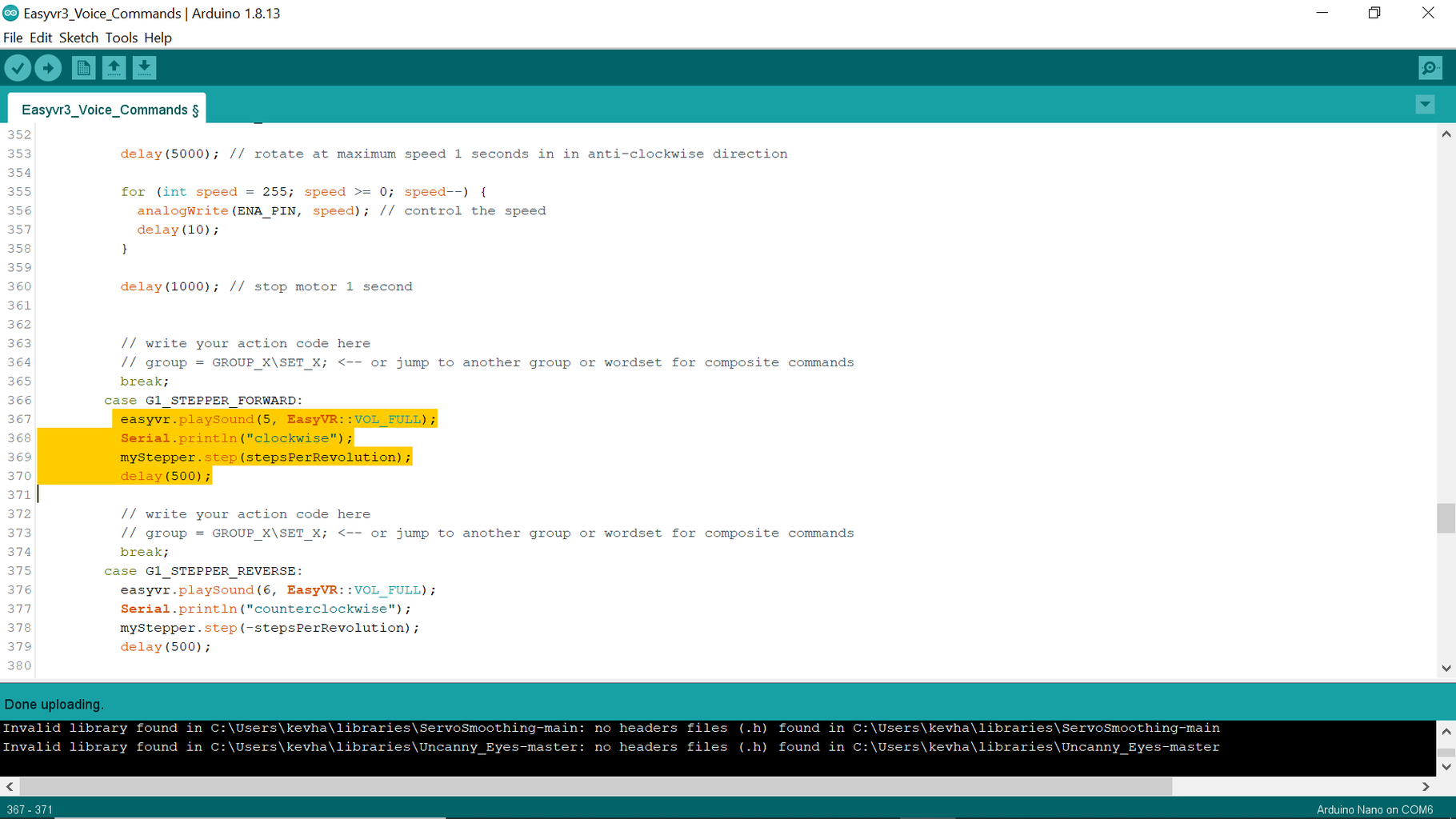Click the Verify button to compile the sketch
1456x819 pixels.
tap(18, 68)
